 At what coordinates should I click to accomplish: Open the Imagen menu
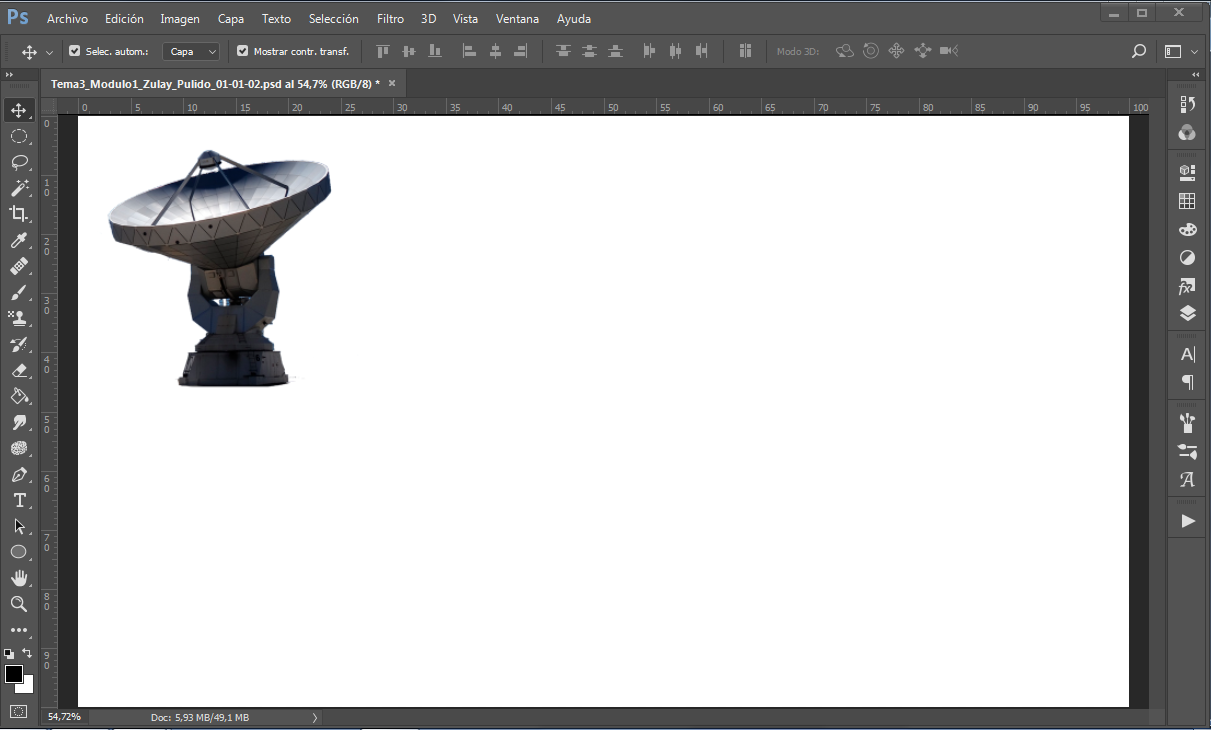coord(180,19)
